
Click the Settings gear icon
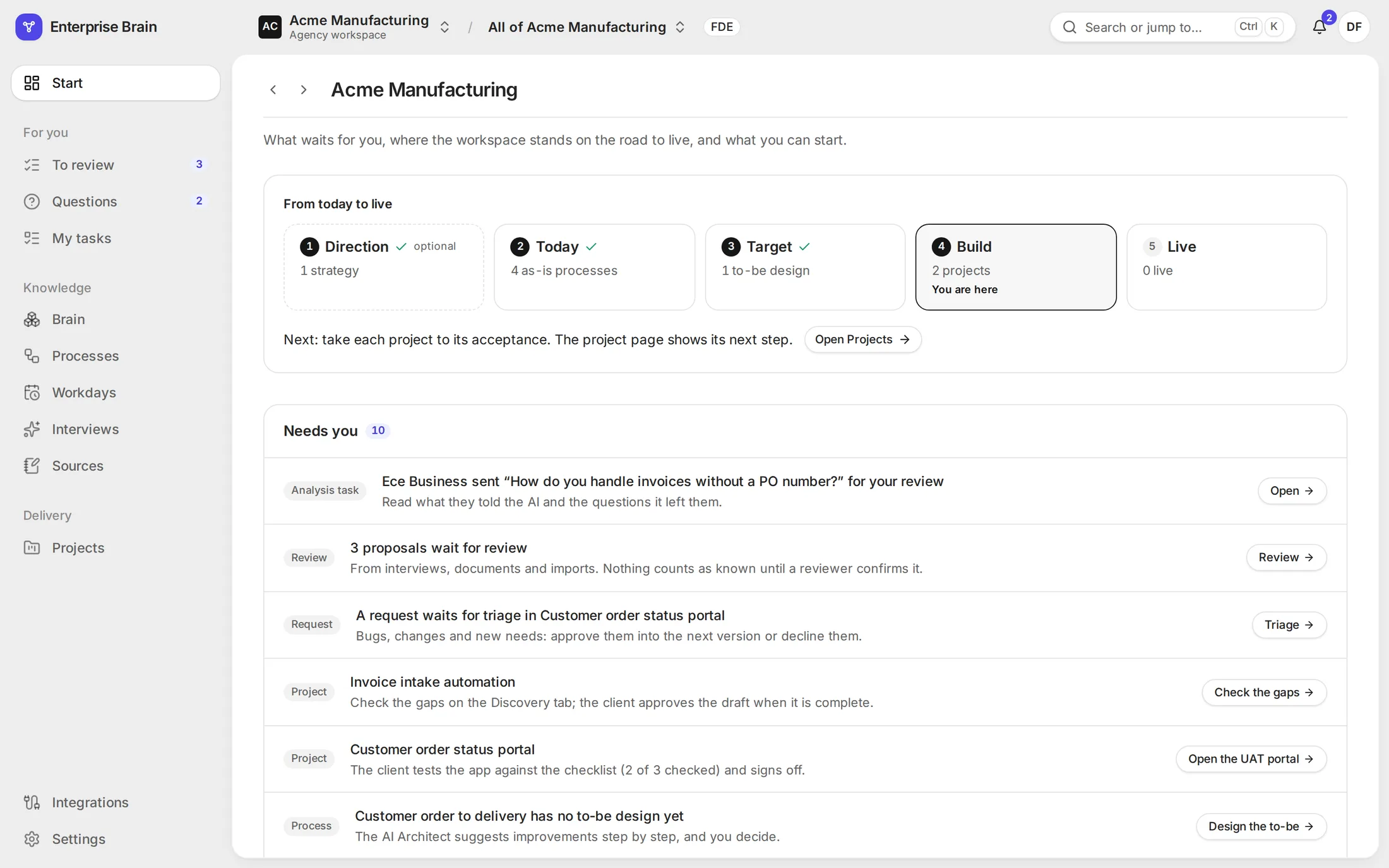(x=32, y=839)
